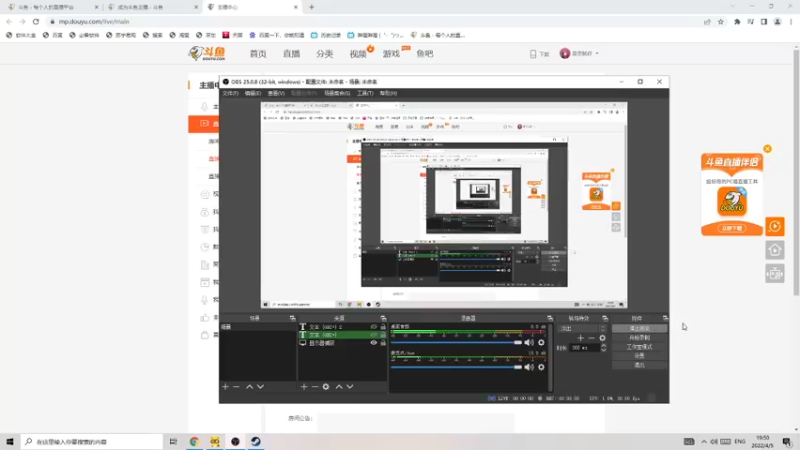This screenshot has width=800, height=450.
Task: Open Douyu categories nav link
Action: tap(324, 54)
